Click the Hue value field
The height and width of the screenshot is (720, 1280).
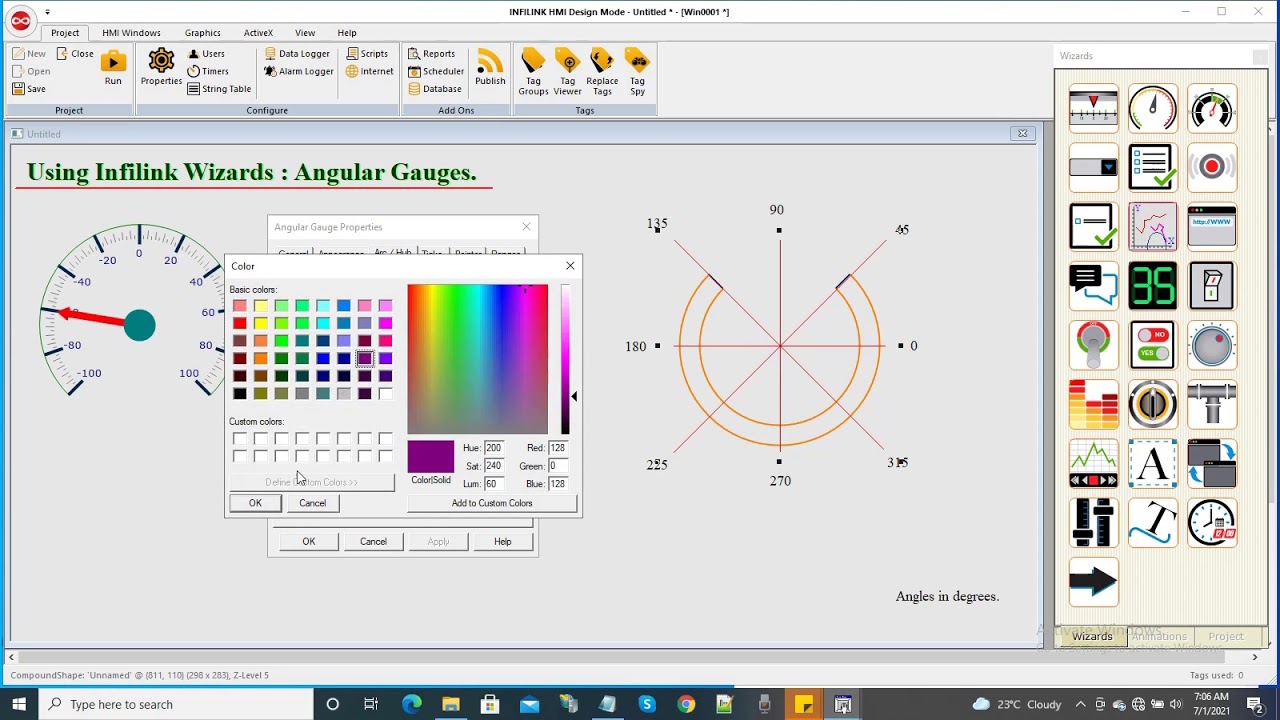494,448
